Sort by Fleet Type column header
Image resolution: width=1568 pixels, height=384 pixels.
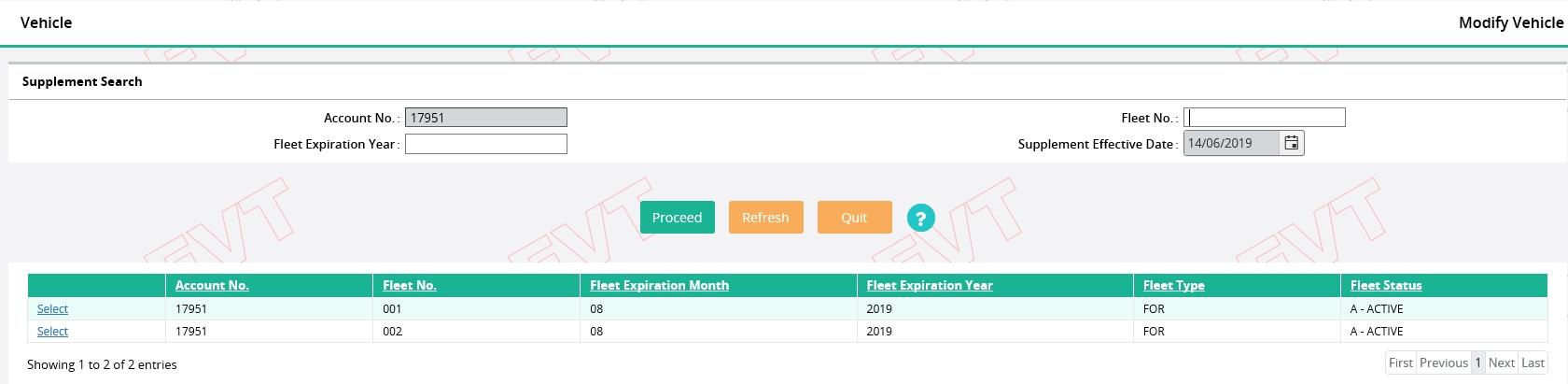tap(1174, 286)
